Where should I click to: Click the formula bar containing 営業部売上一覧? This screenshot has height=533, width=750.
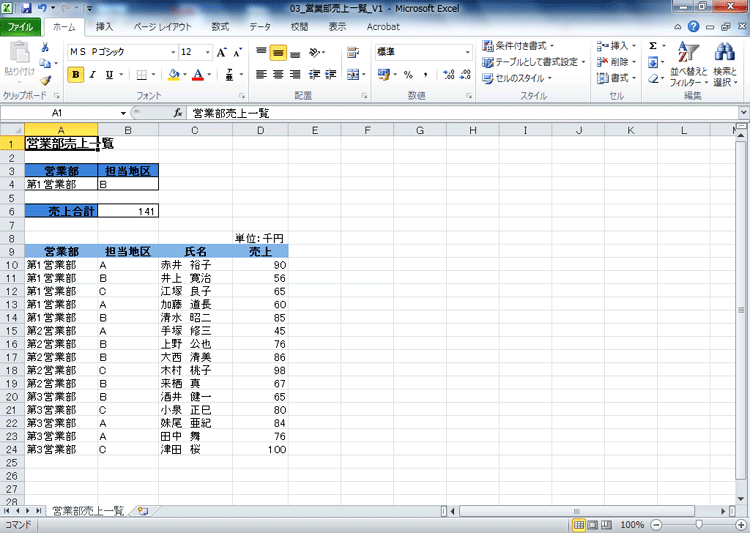point(462,113)
